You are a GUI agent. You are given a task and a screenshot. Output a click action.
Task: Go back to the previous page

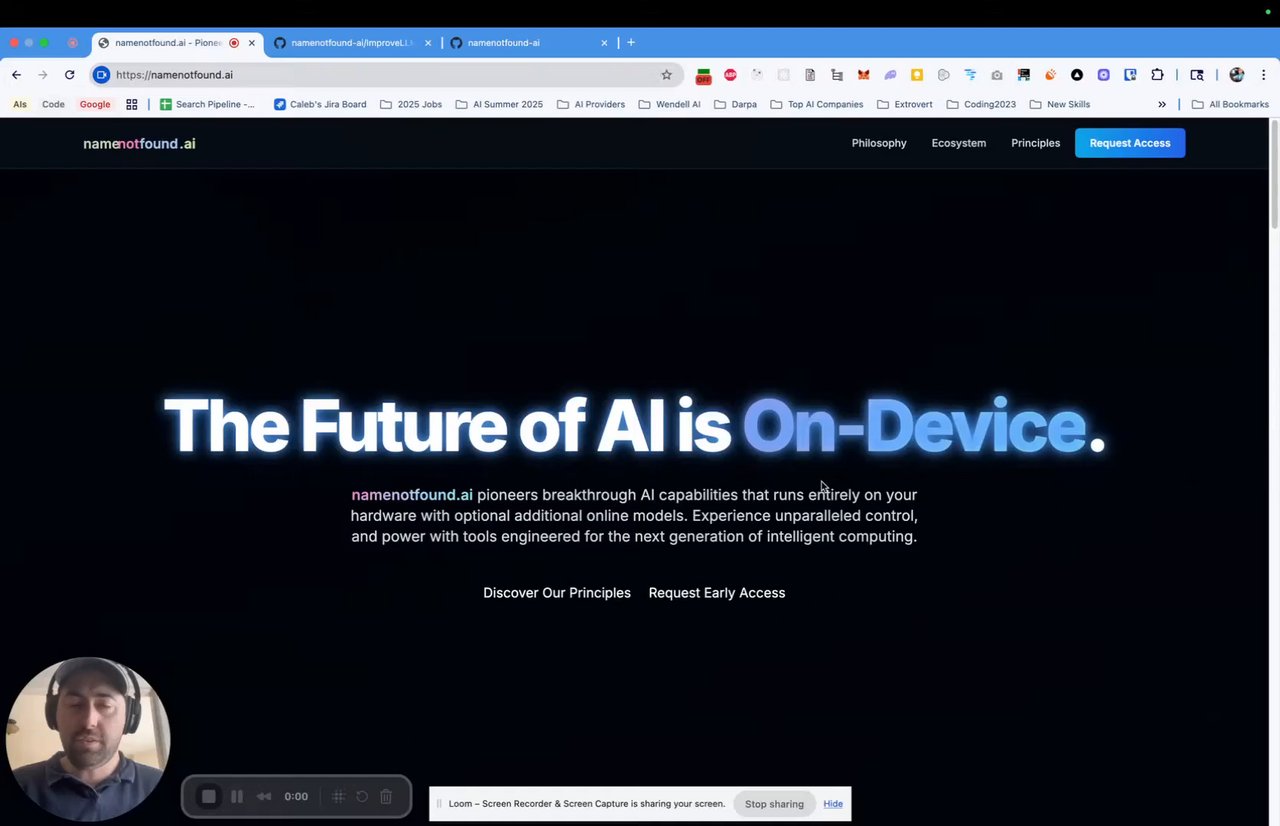click(16, 75)
